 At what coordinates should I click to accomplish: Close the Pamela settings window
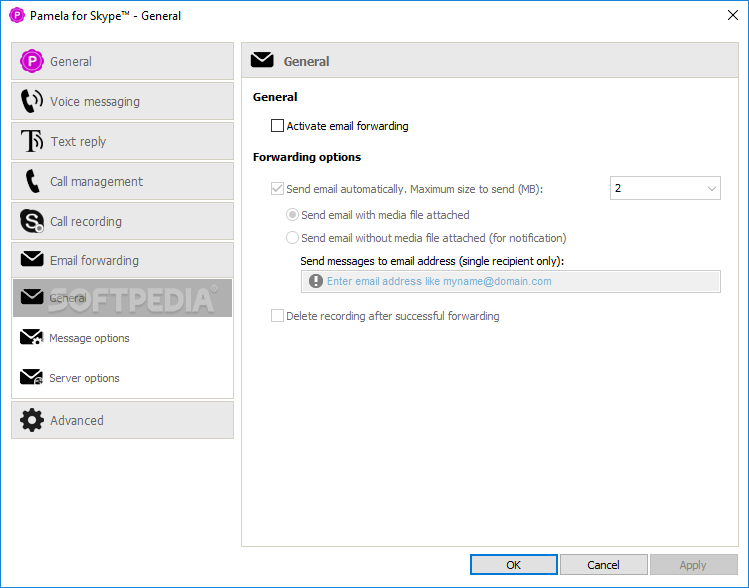[733, 15]
